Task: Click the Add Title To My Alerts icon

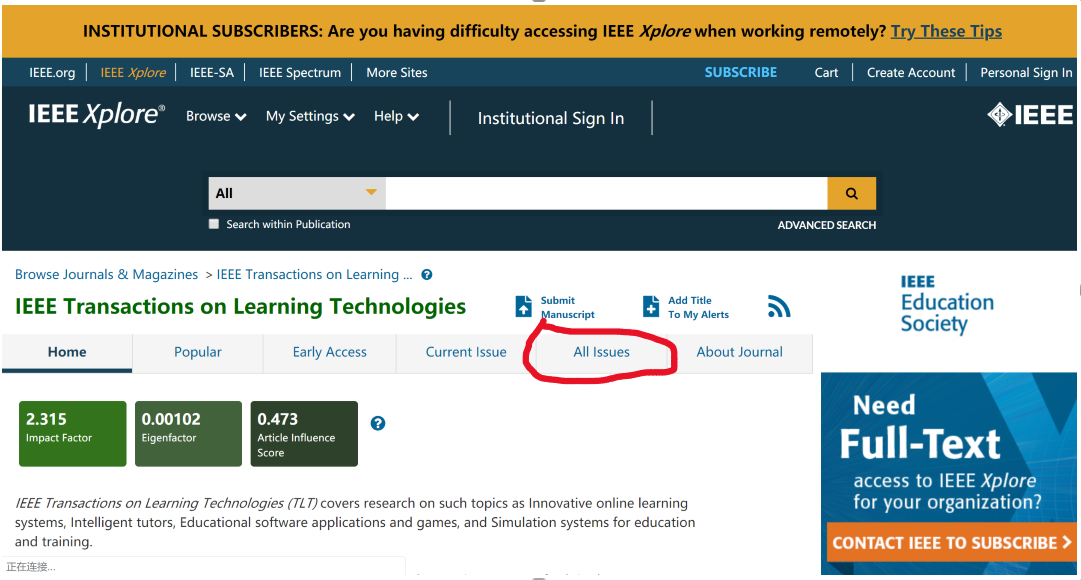Action: coord(651,306)
